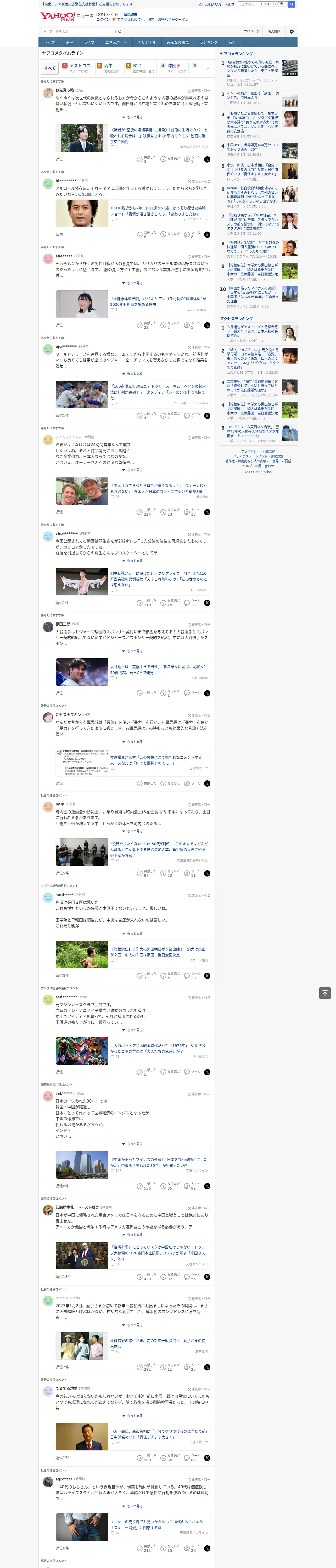This screenshot has height=1568, width=336.
Task: Click 共感した icon on hir******** comment
Action: click(x=140, y=234)
